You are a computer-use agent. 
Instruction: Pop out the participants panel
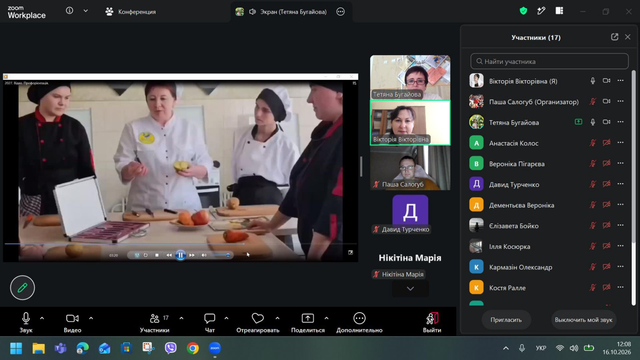[615, 37]
